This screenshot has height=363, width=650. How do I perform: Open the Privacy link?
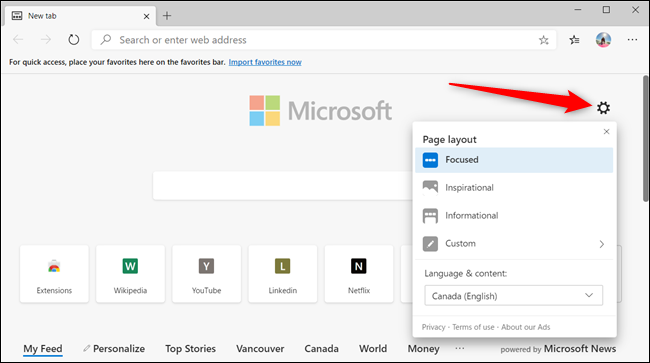tap(433, 327)
